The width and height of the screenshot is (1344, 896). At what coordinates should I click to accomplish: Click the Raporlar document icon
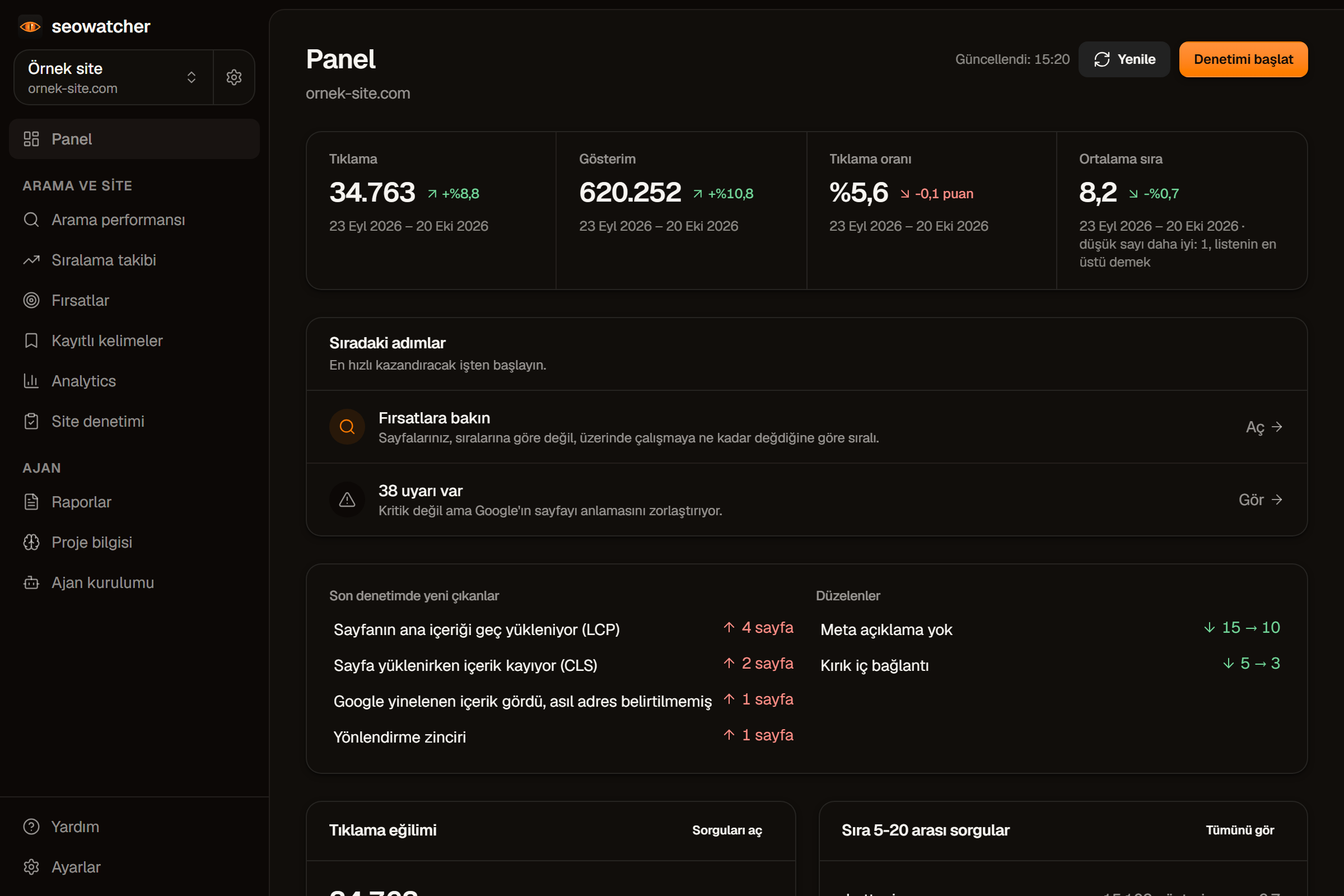[31, 502]
